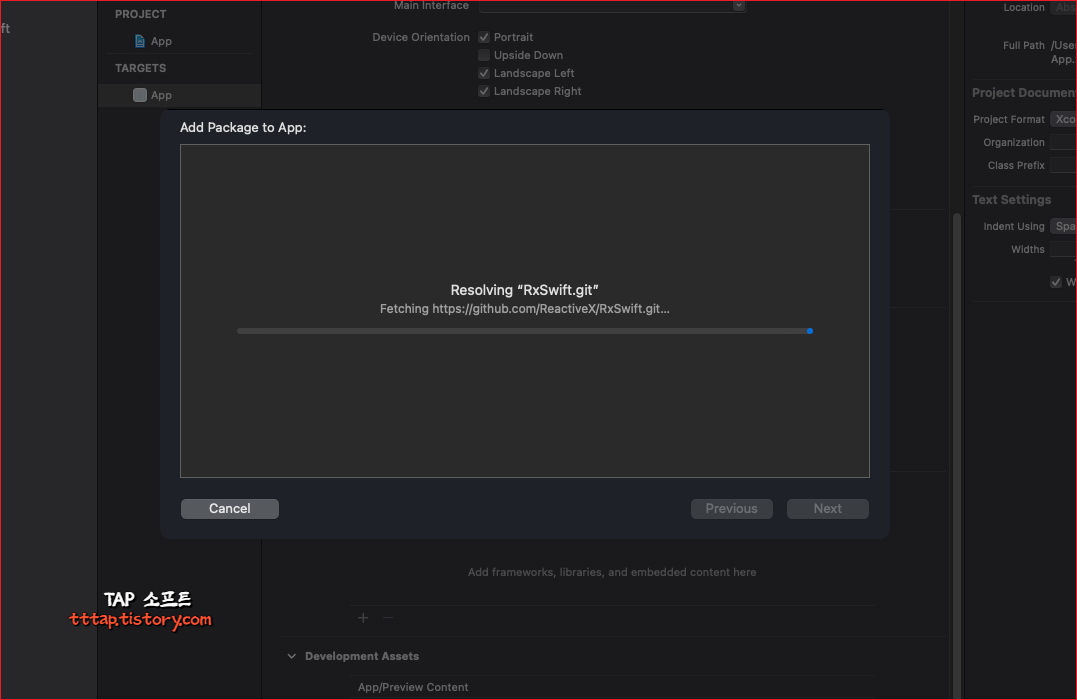Click the Fetching github URL text
1077x700 pixels.
(525, 308)
